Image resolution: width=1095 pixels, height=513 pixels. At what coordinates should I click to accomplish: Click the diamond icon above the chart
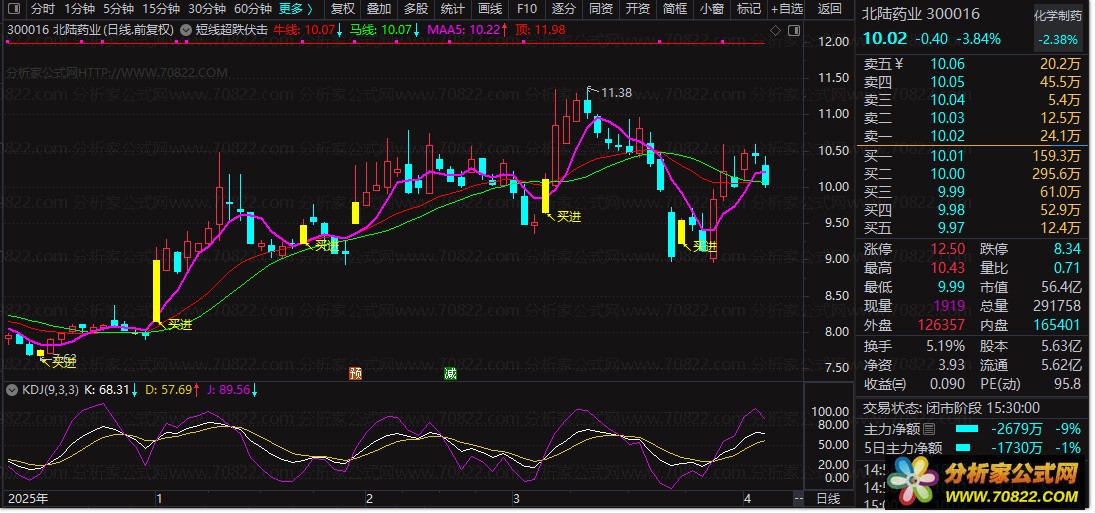point(775,31)
